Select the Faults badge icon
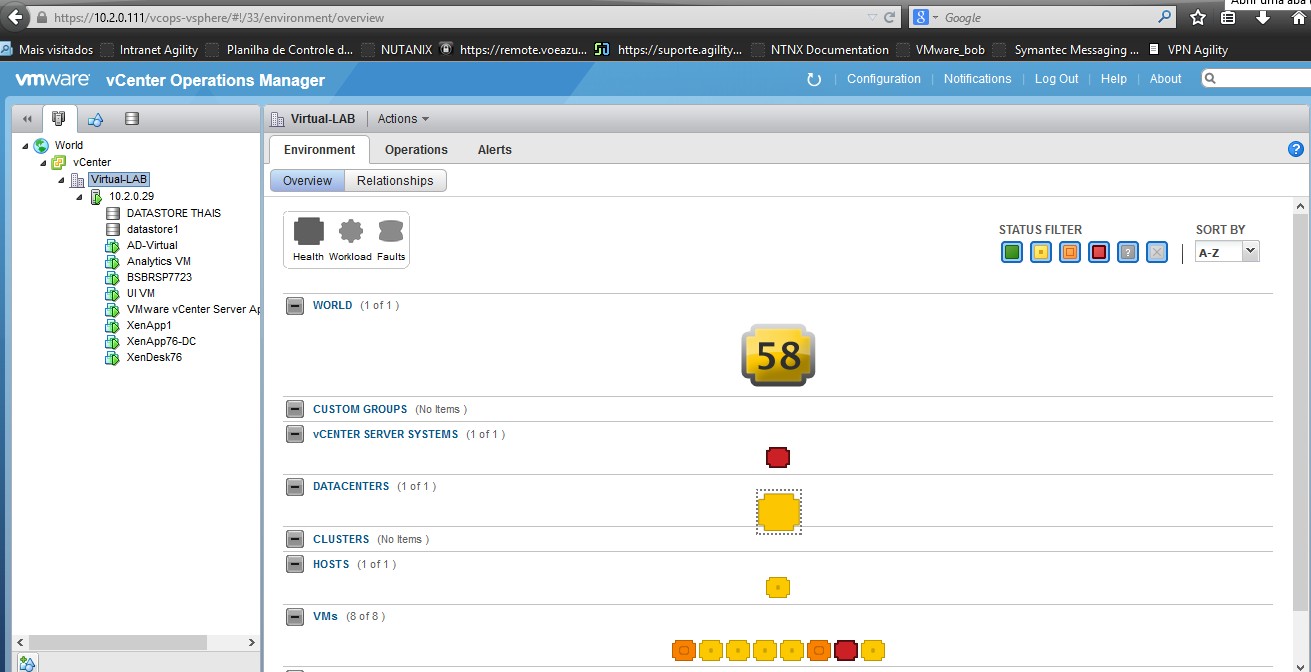The height and width of the screenshot is (672, 1311). click(391, 232)
